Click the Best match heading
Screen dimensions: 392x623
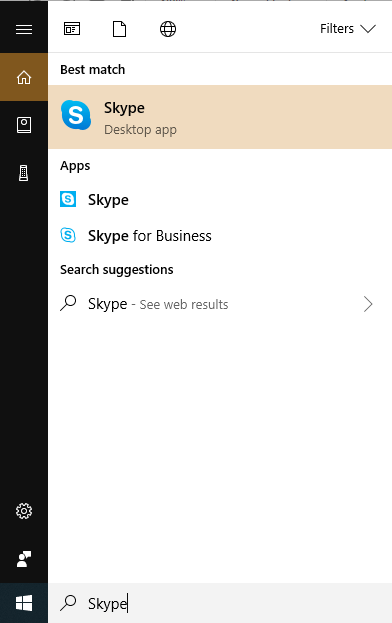[93, 70]
